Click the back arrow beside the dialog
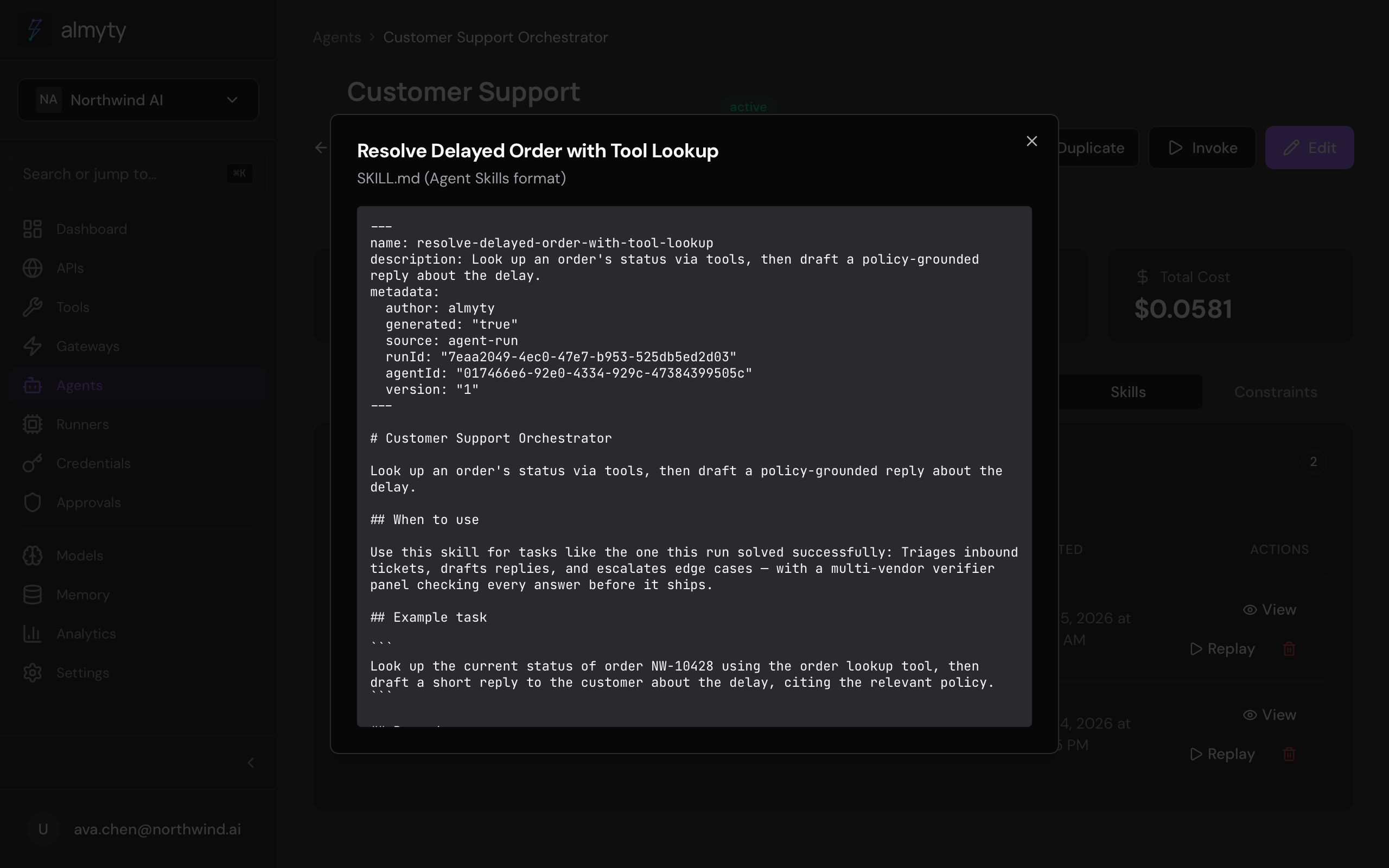The image size is (1389, 868). coord(321,148)
